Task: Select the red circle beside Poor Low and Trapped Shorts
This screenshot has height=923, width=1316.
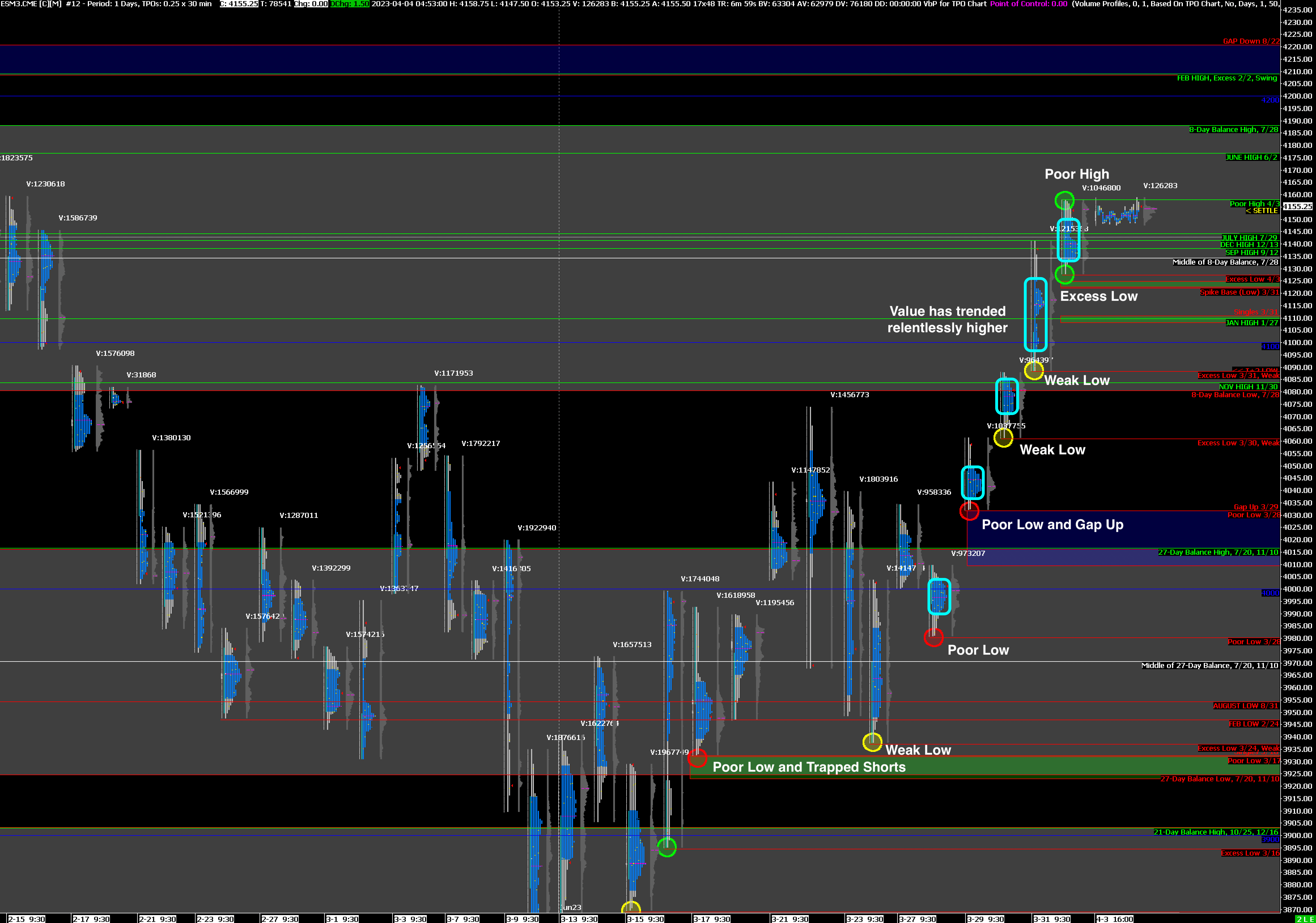Action: [x=697, y=758]
